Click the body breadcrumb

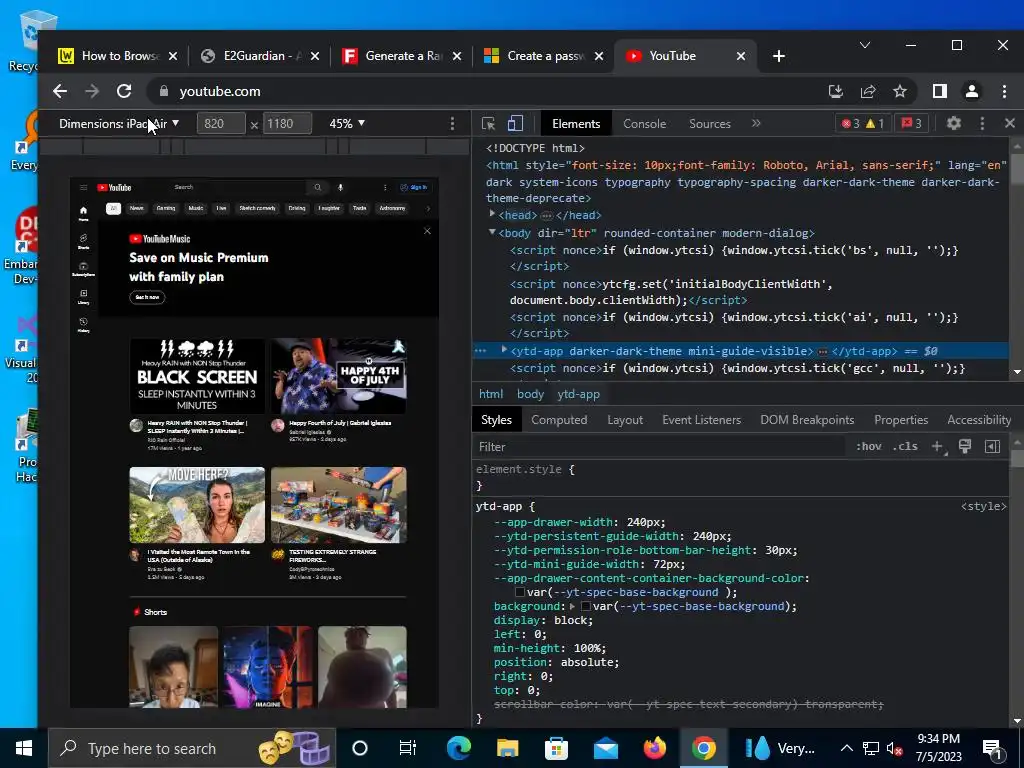(530, 394)
